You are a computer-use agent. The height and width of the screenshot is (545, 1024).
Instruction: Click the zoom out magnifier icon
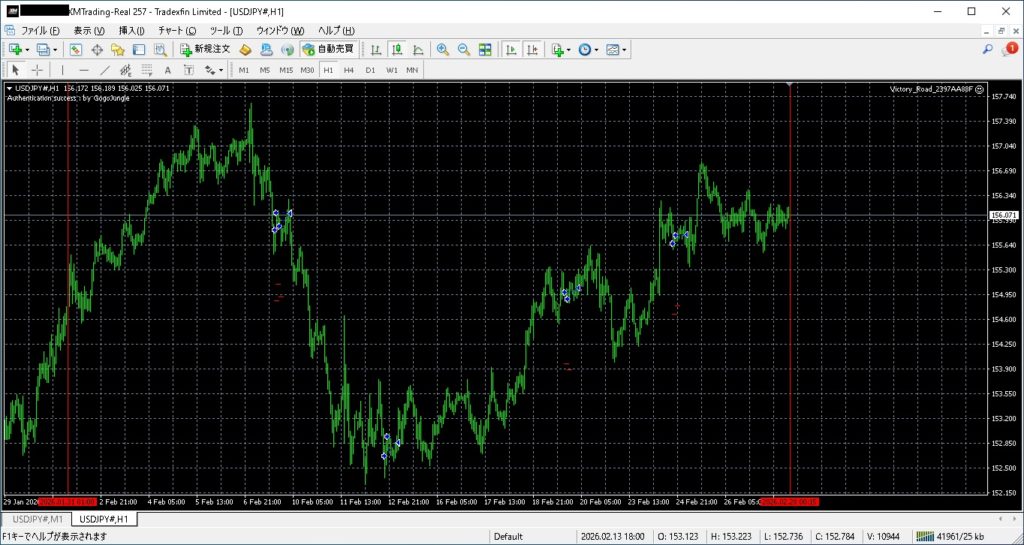(x=464, y=49)
